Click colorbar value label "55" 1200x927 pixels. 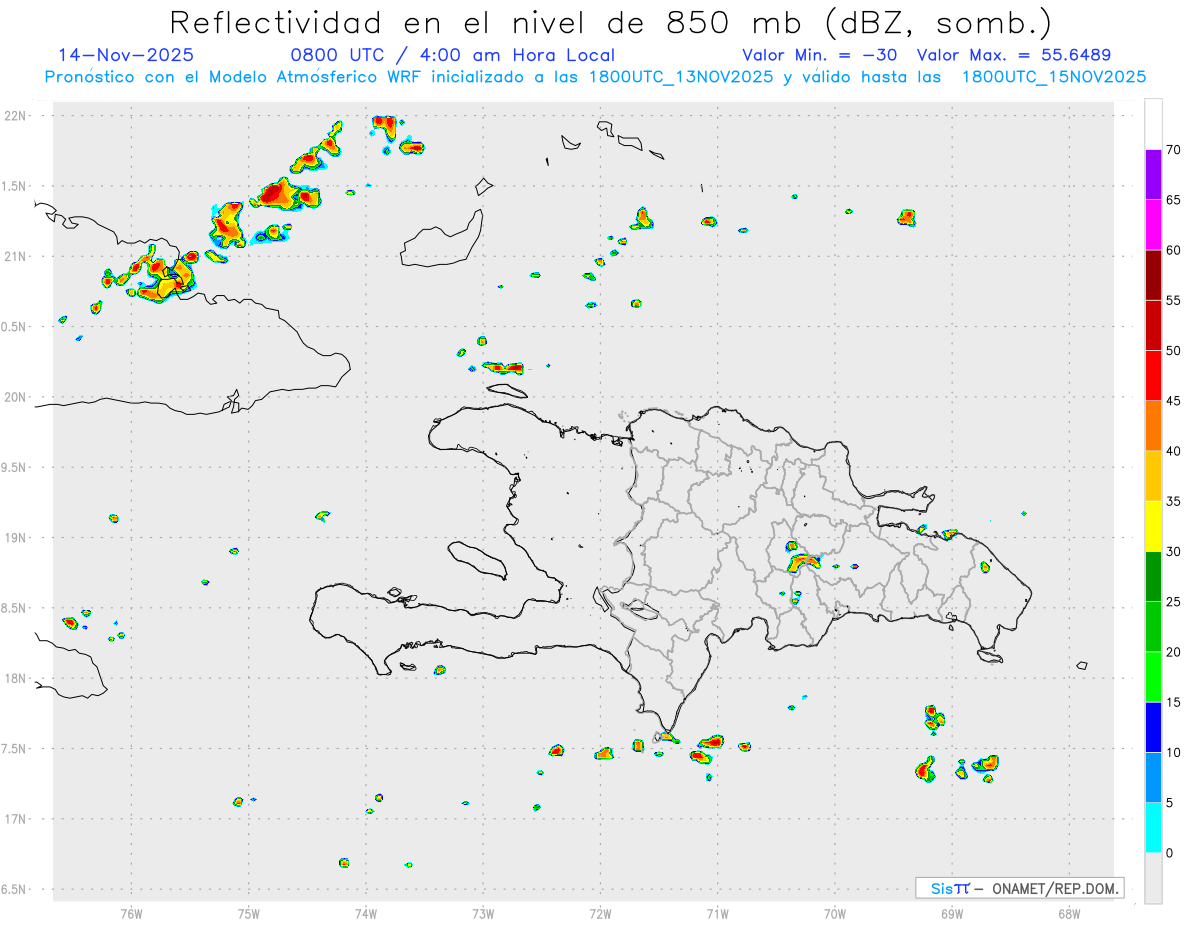1174,300
